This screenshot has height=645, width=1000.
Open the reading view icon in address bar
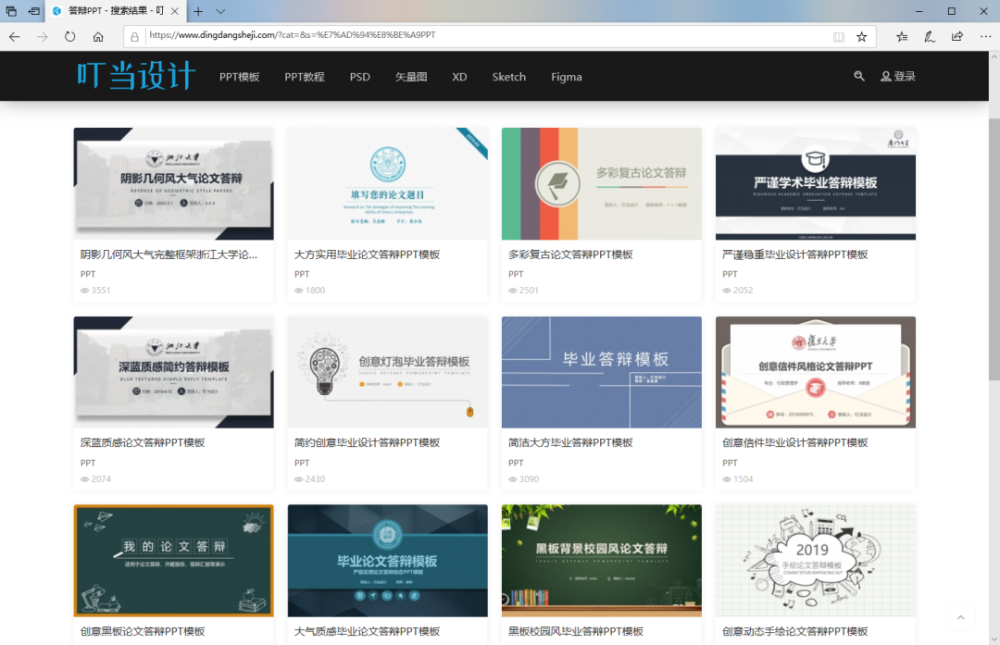point(839,37)
